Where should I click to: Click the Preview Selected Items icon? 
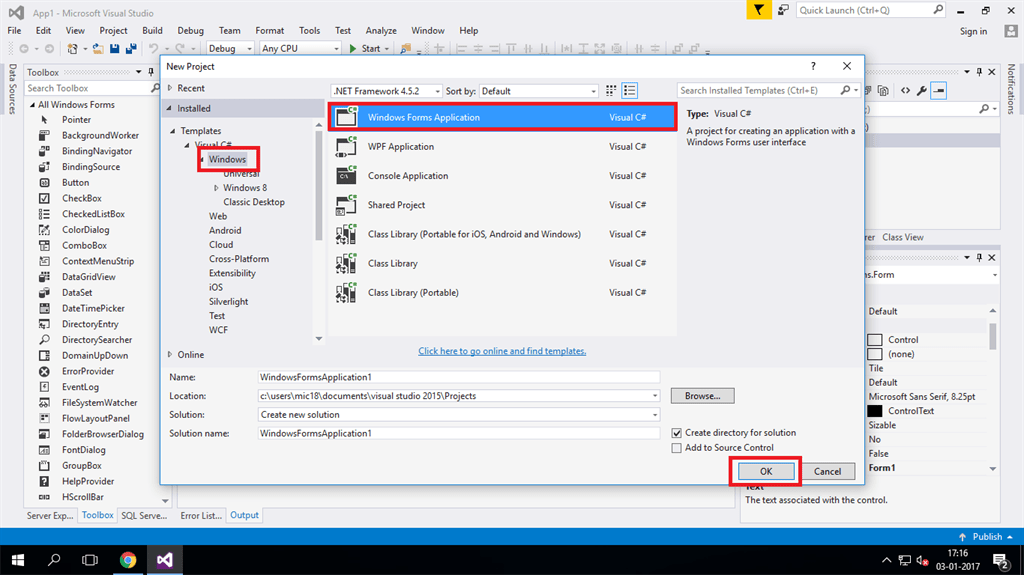(x=939, y=91)
